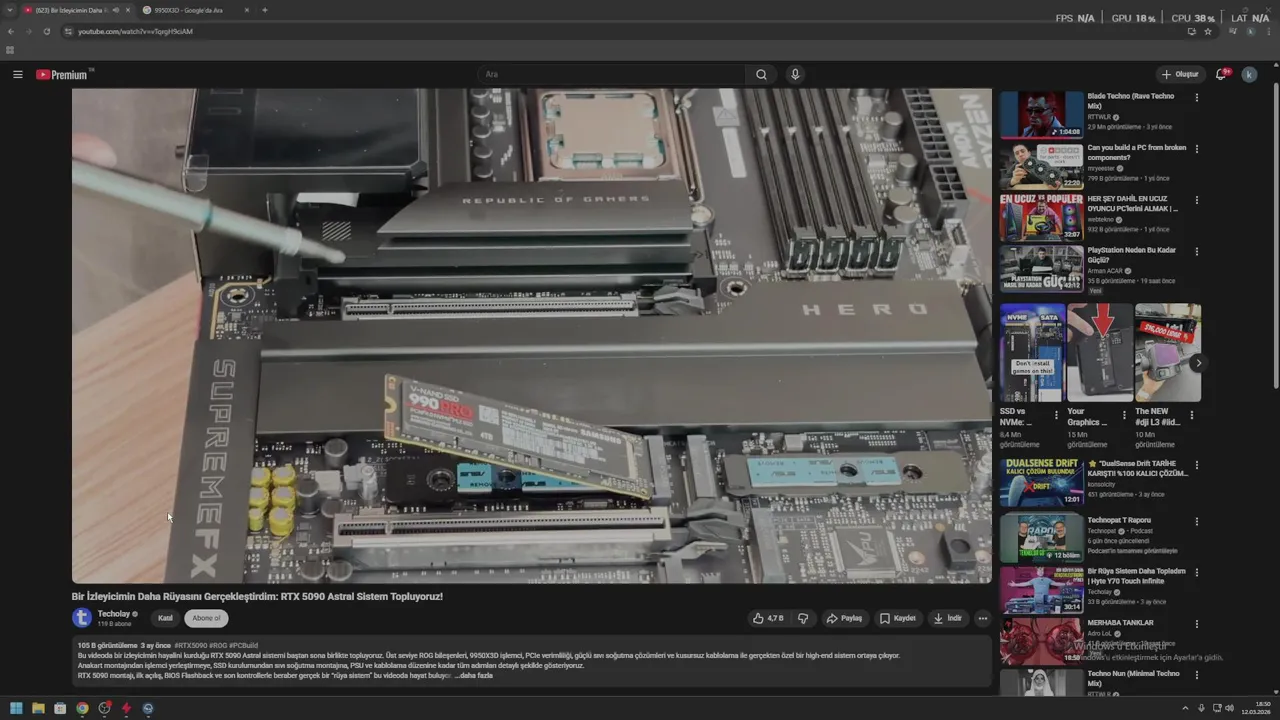Click the browser address bar URL

(135, 31)
